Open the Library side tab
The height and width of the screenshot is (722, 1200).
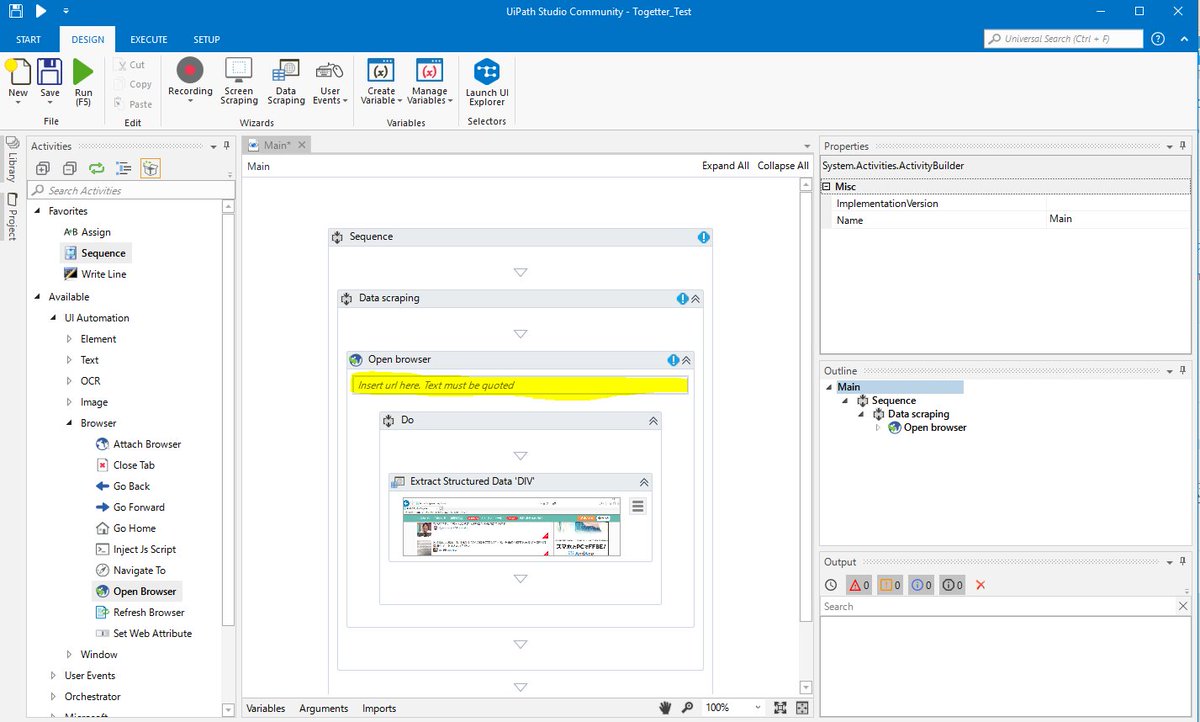click(12, 161)
